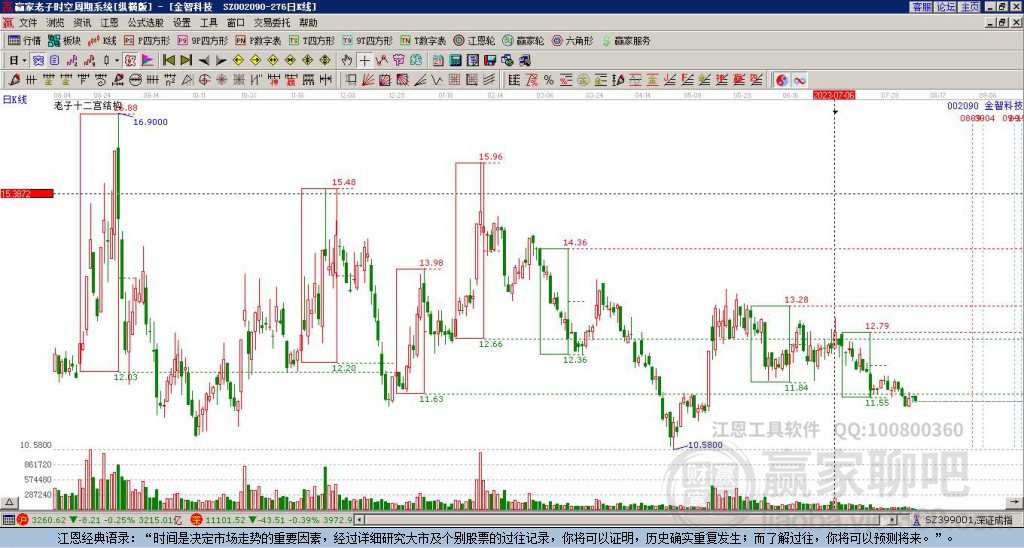The image size is (1024, 548).
Task: Open the 帮助 menu
Action: click(x=308, y=23)
